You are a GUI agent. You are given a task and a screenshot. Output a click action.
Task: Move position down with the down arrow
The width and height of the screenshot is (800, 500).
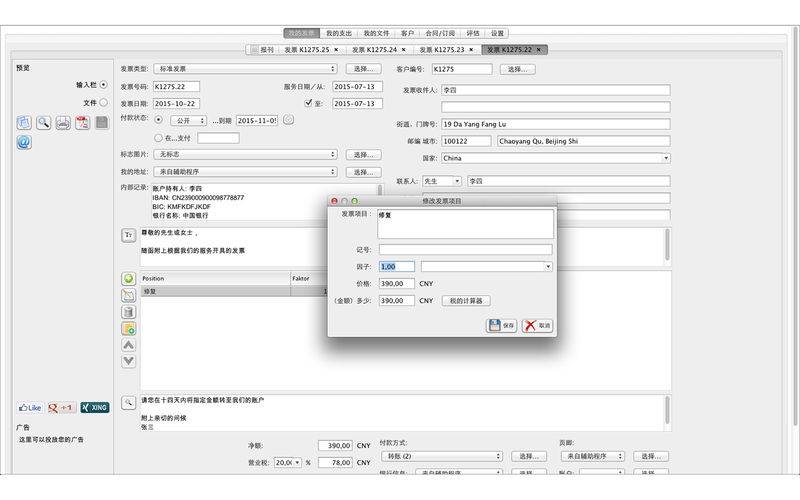(x=129, y=361)
